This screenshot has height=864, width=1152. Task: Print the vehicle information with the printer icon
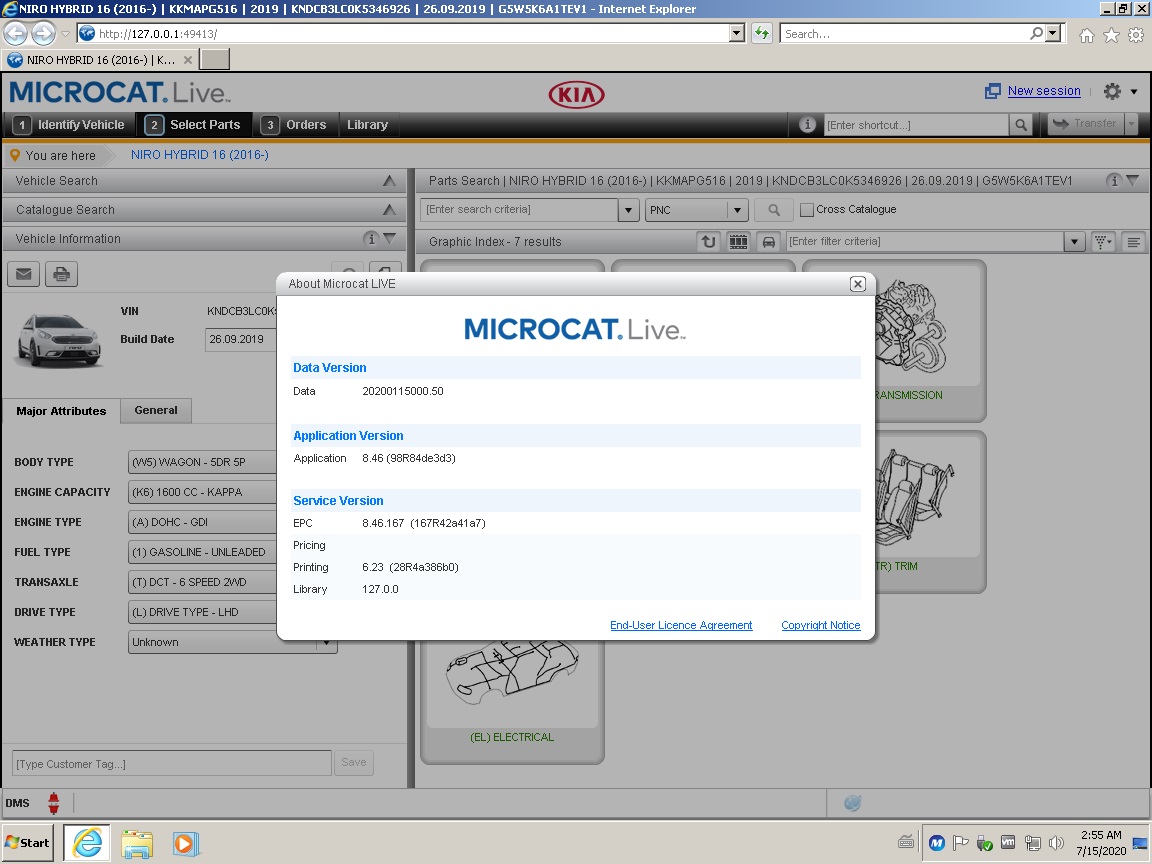(62, 274)
